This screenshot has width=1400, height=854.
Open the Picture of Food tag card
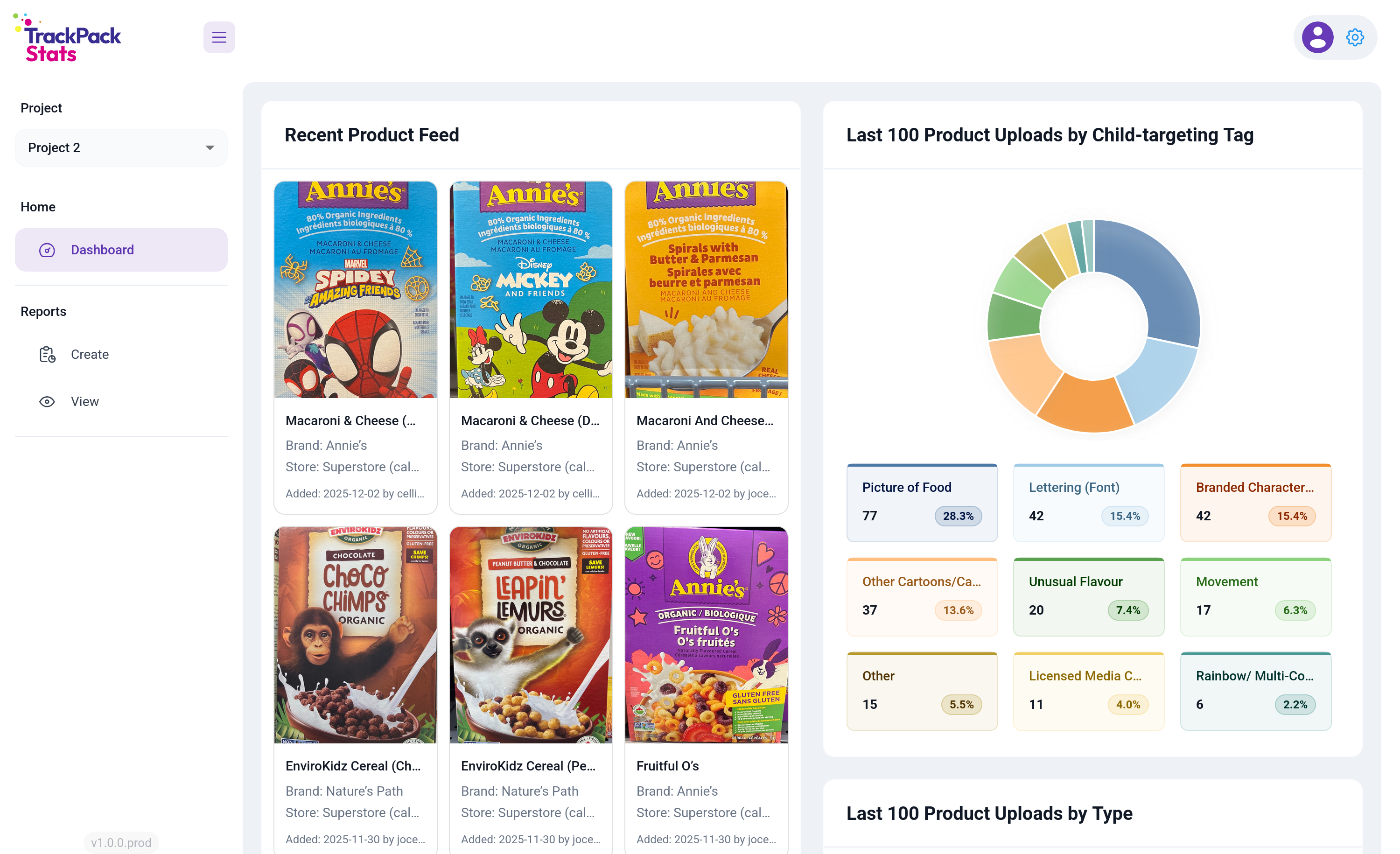coord(922,502)
